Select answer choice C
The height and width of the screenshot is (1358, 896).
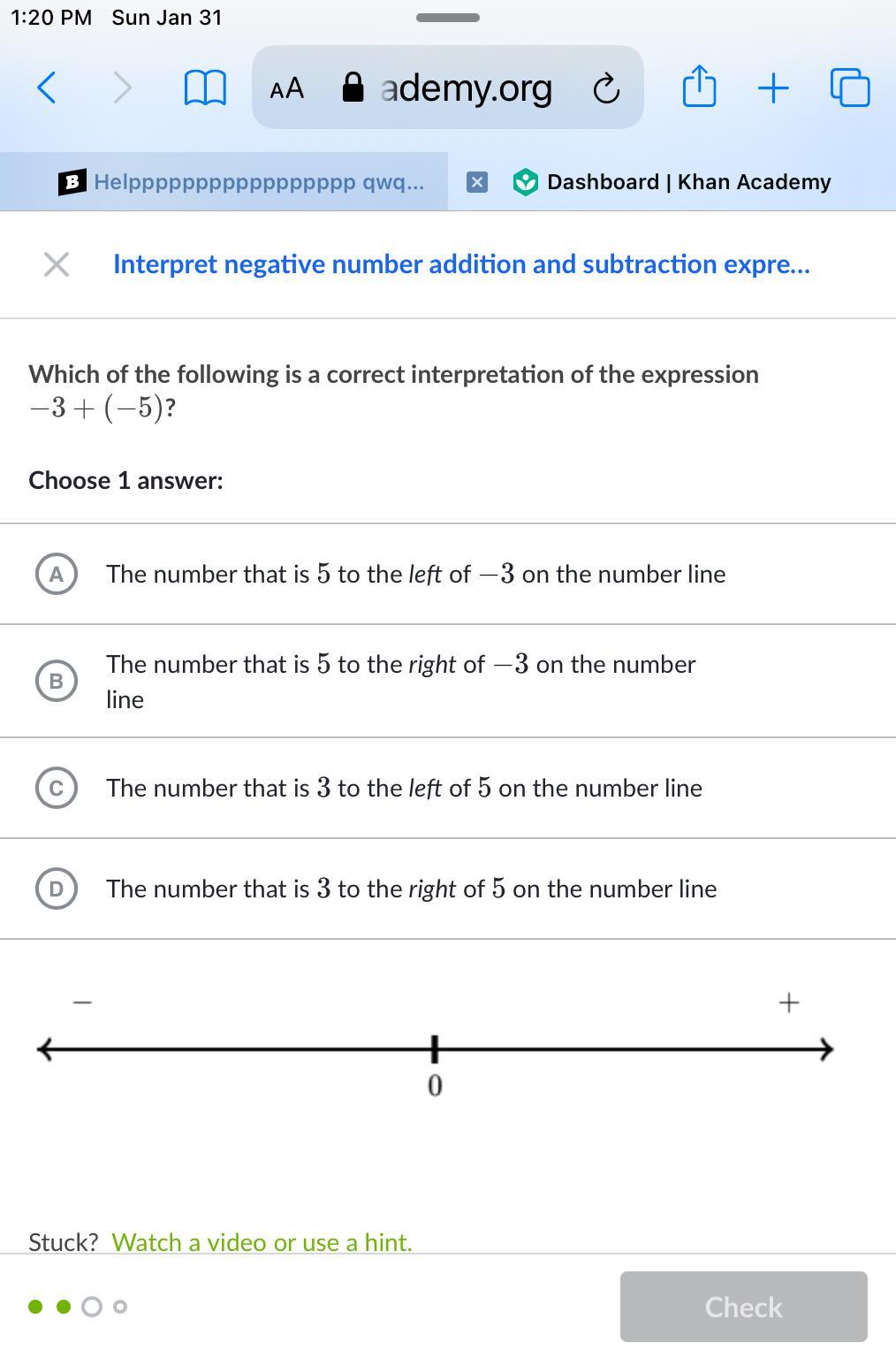pos(57,788)
